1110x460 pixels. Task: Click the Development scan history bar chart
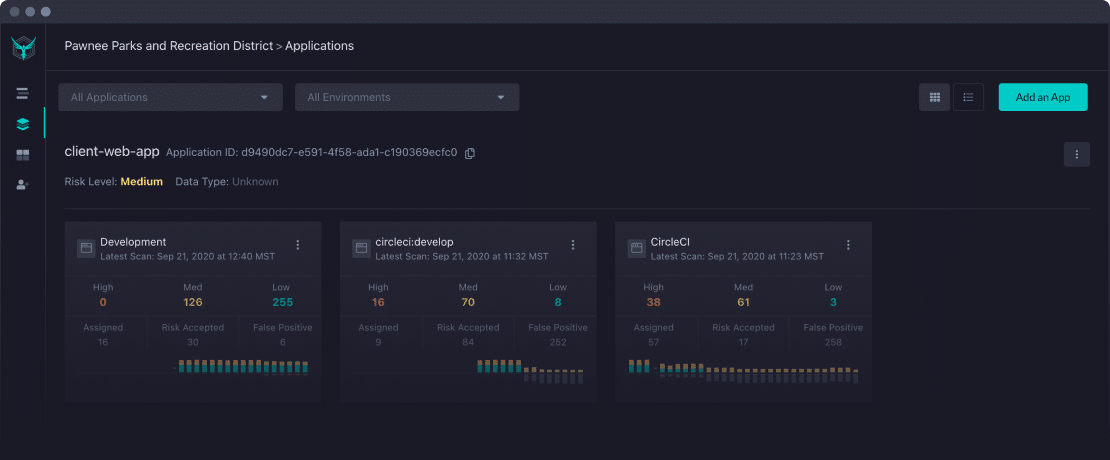(243, 367)
